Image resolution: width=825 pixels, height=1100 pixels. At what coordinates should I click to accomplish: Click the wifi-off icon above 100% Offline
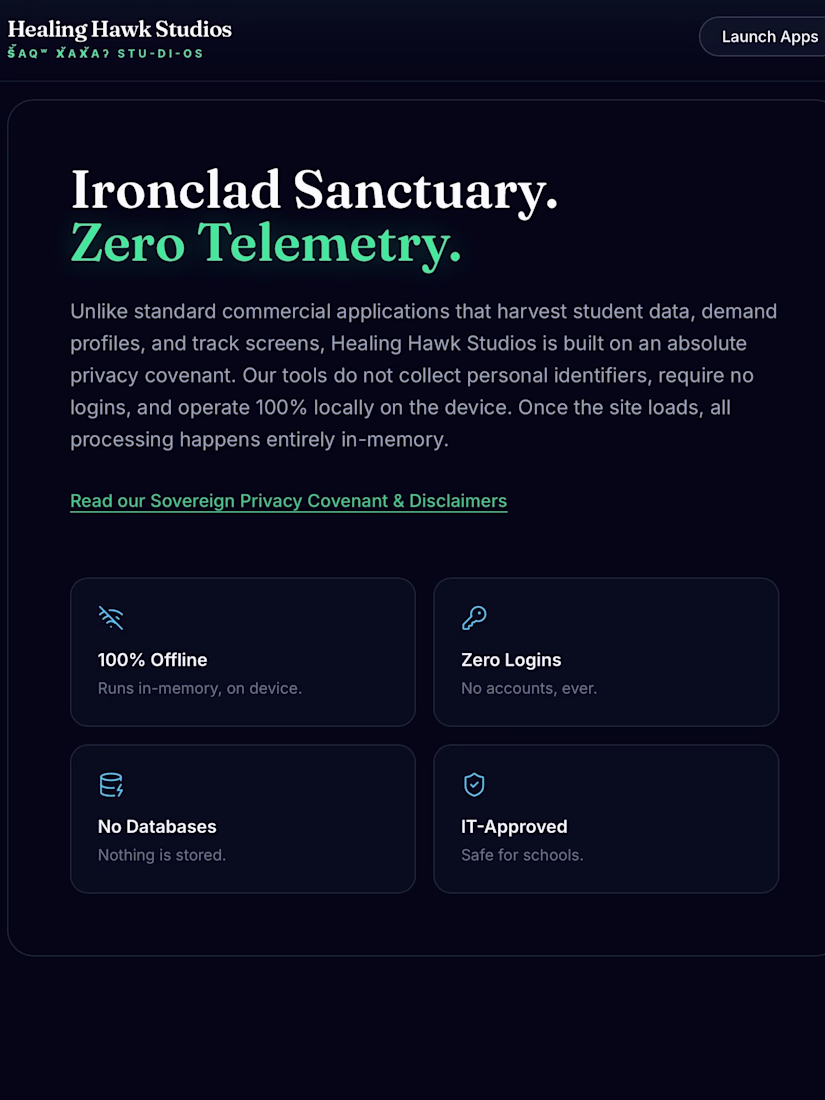[x=111, y=618]
